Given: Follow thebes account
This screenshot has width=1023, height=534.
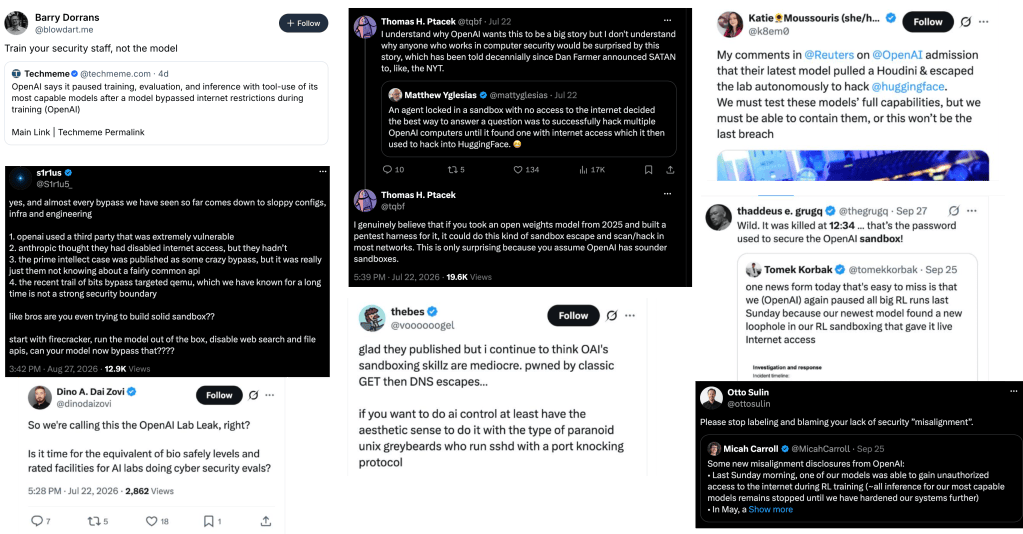Looking at the screenshot, I should click(x=573, y=315).
